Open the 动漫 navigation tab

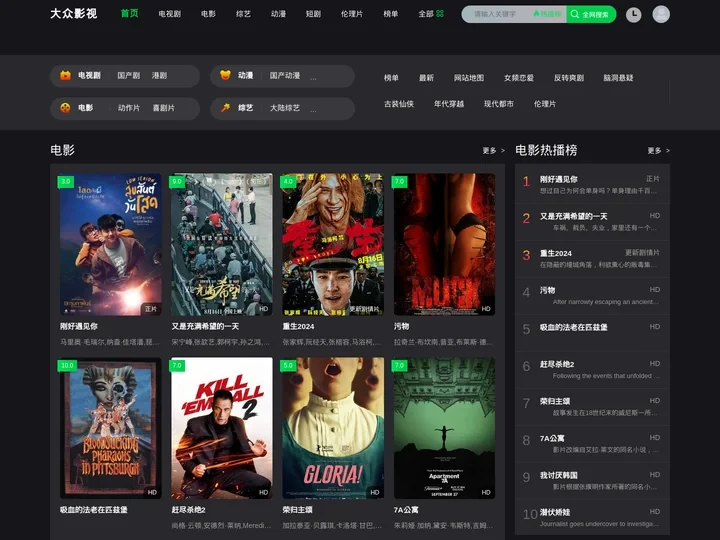point(278,14)
